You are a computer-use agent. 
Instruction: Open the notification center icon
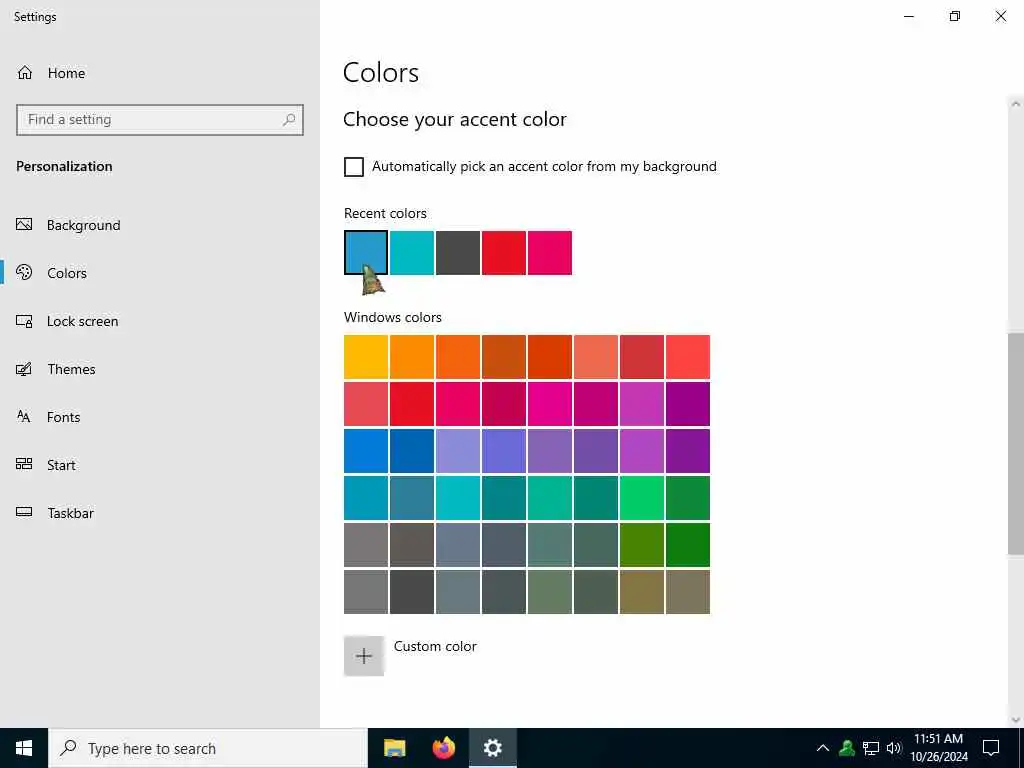pyautogui.click(x=991, y=748)
